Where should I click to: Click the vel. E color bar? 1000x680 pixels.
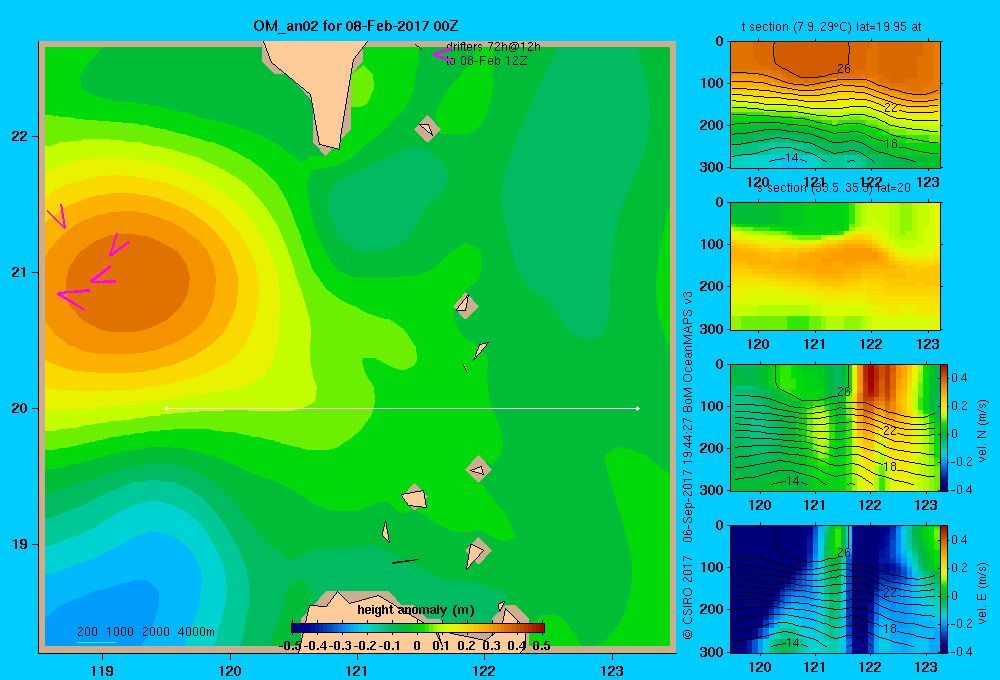click(x=945, y=589)
